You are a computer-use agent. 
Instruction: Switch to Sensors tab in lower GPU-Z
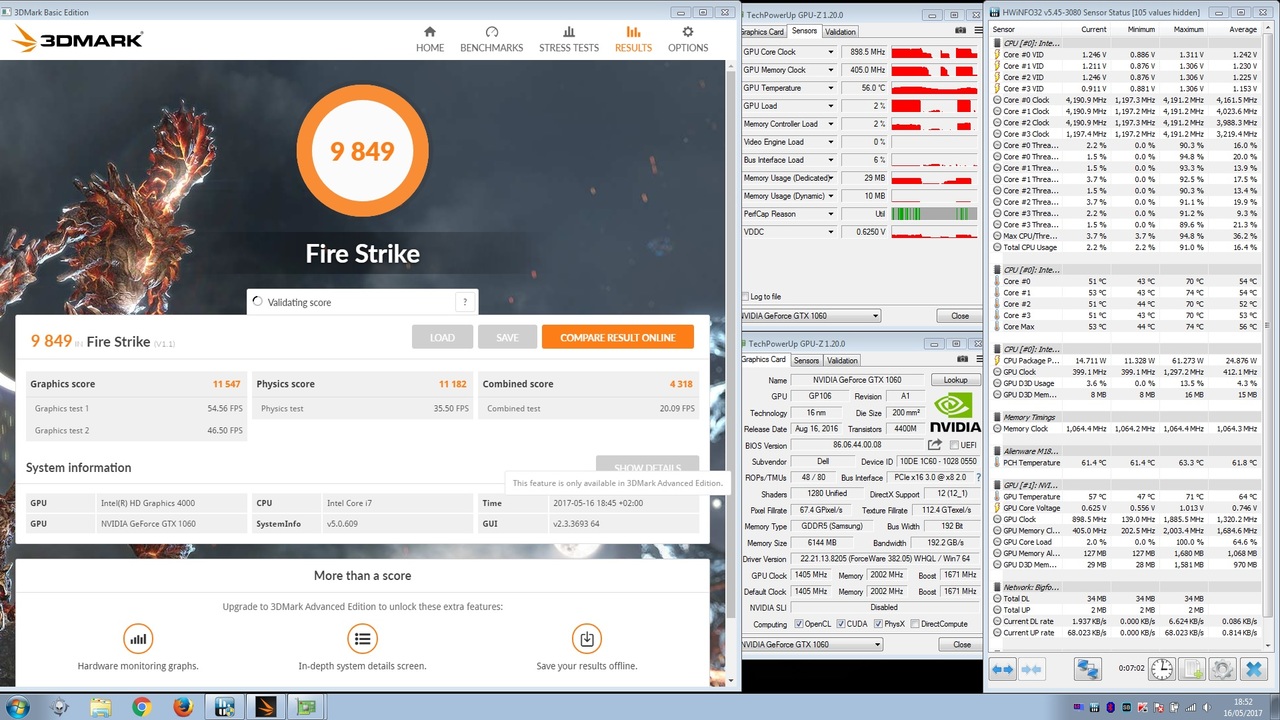pos(806,360)
